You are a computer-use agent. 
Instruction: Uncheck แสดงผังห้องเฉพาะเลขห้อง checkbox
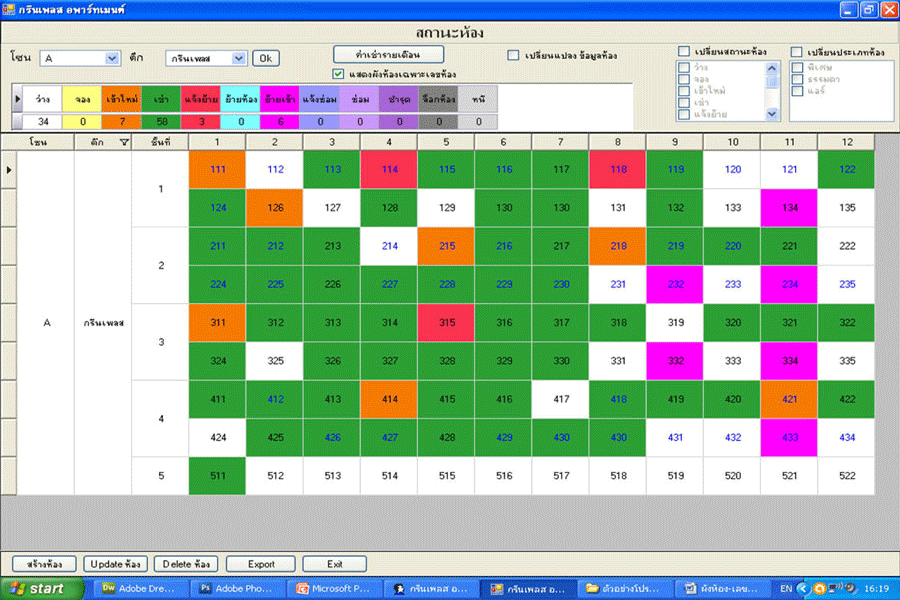click(338, 73)
